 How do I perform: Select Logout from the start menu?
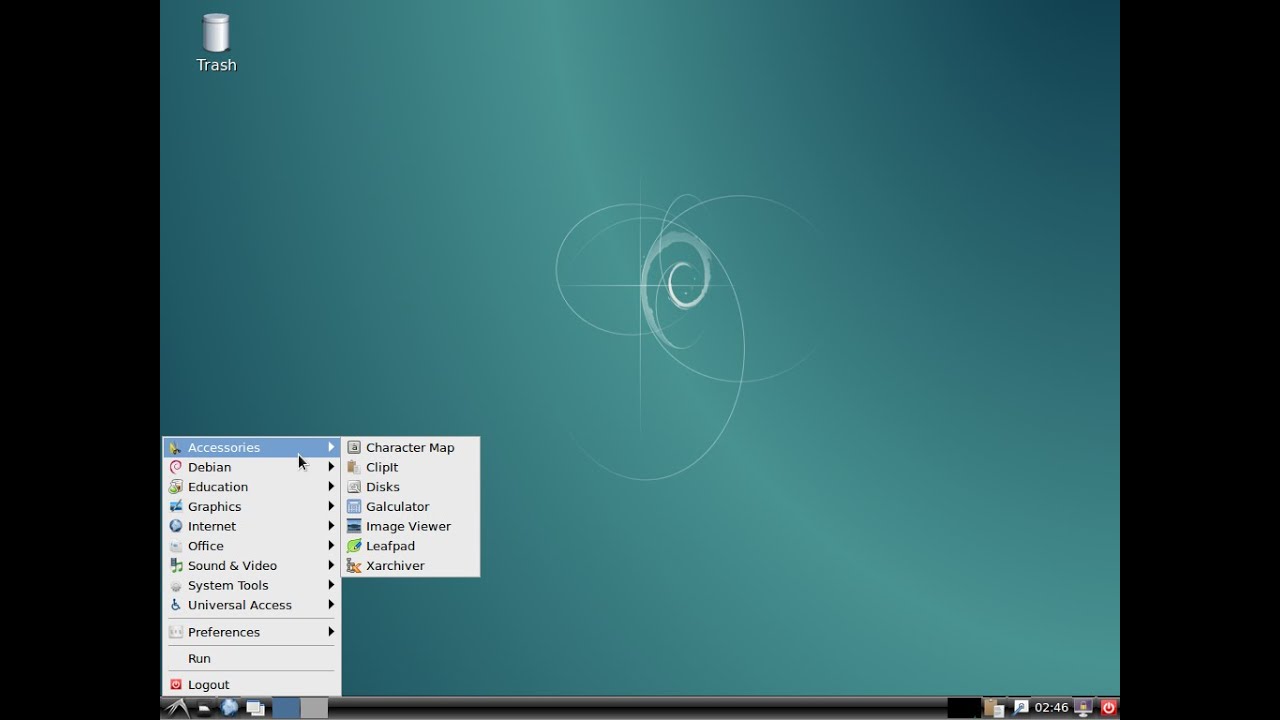pyautogui.click(x=251, y=685)
